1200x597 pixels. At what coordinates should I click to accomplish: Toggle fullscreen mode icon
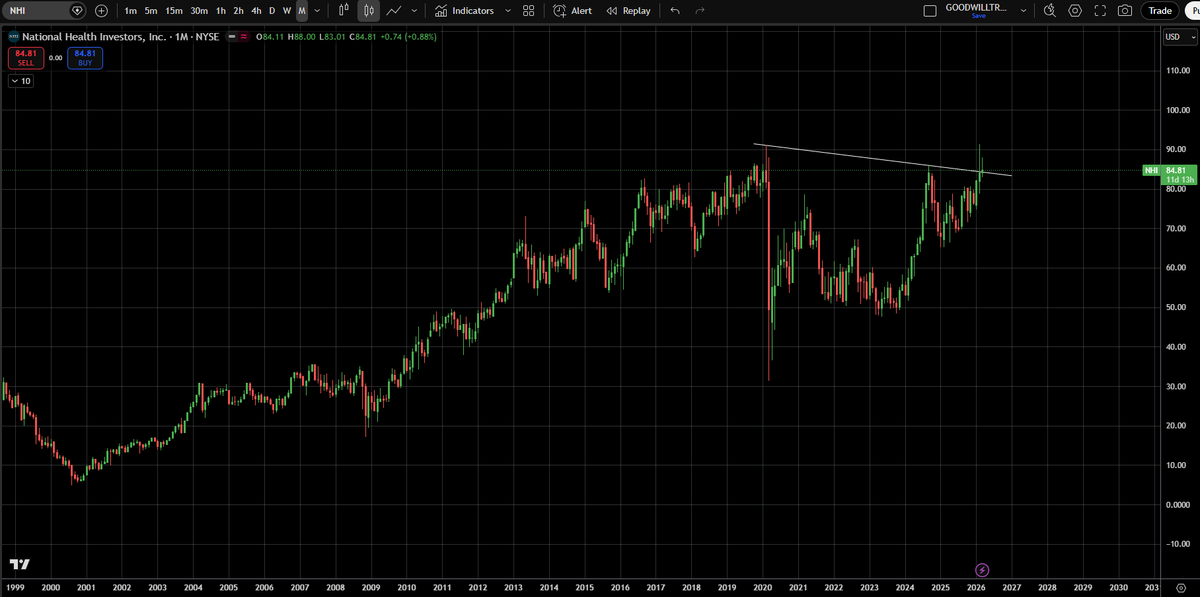point(1100,10)
